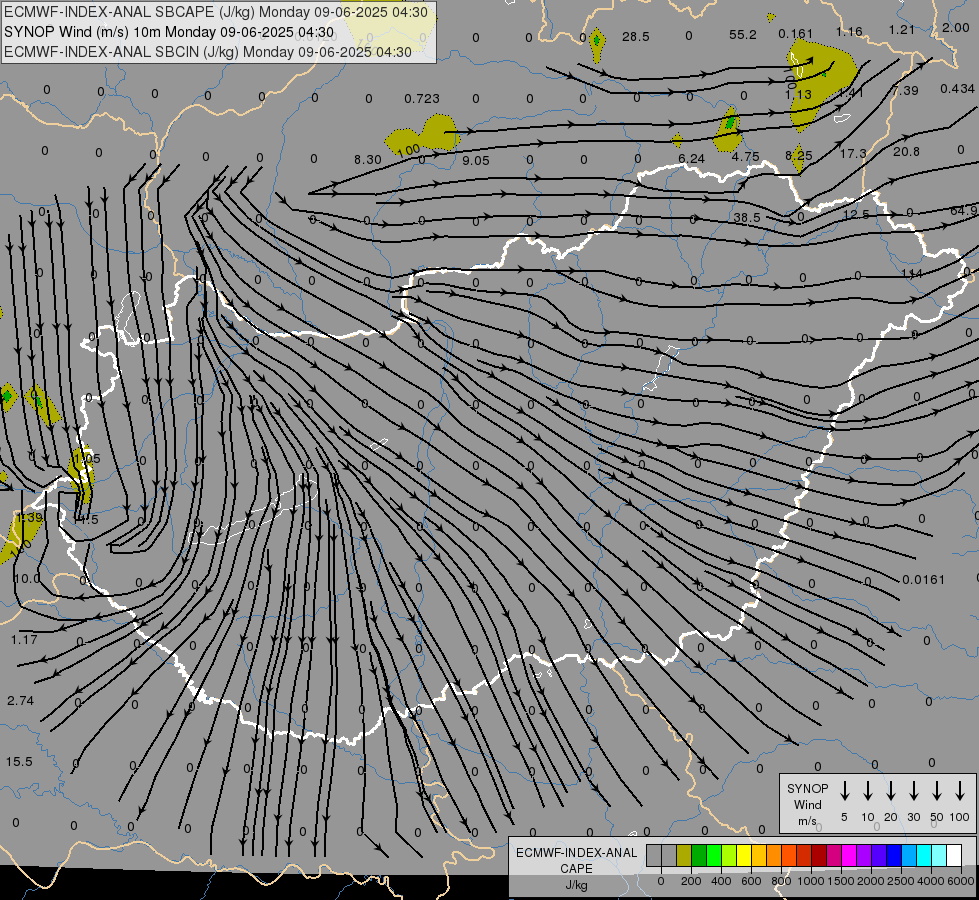Click the 20 m/s wind arrow in legend
Screen dimensions: 979x900
[x=891, y=791]
